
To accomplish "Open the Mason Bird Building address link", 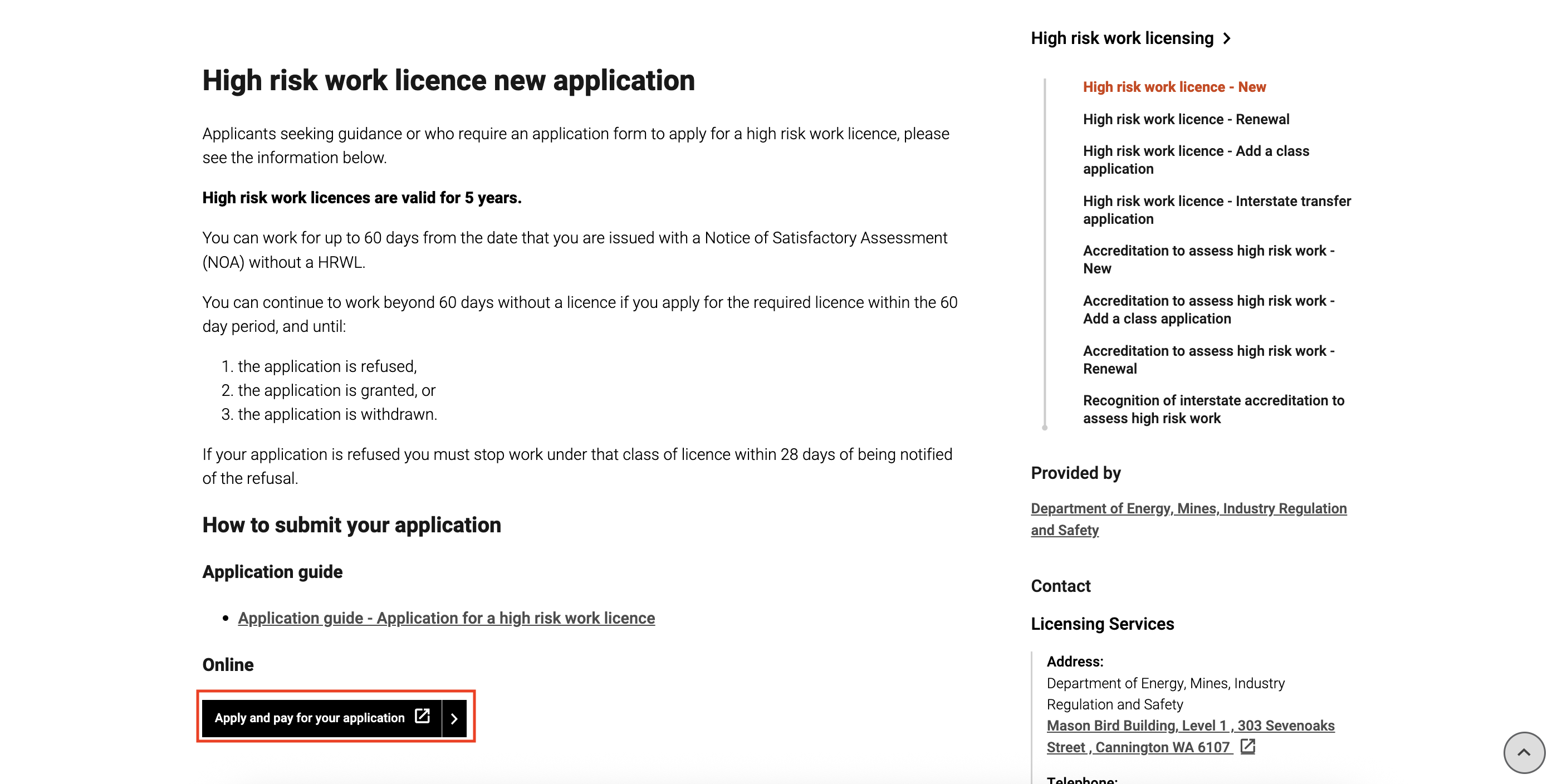I will (1189, 736).
